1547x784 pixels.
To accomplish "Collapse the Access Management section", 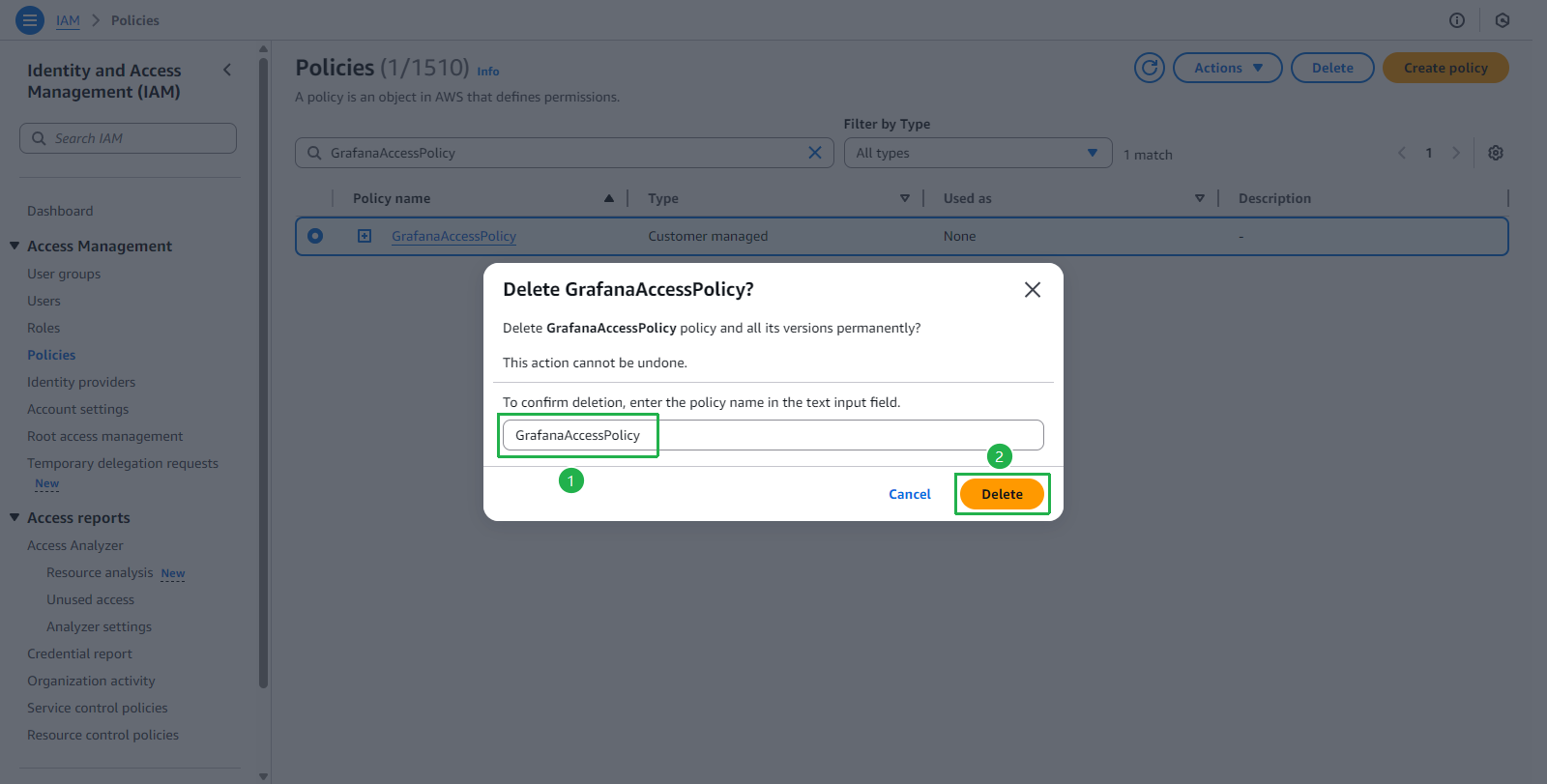I will tap(15, 246).
